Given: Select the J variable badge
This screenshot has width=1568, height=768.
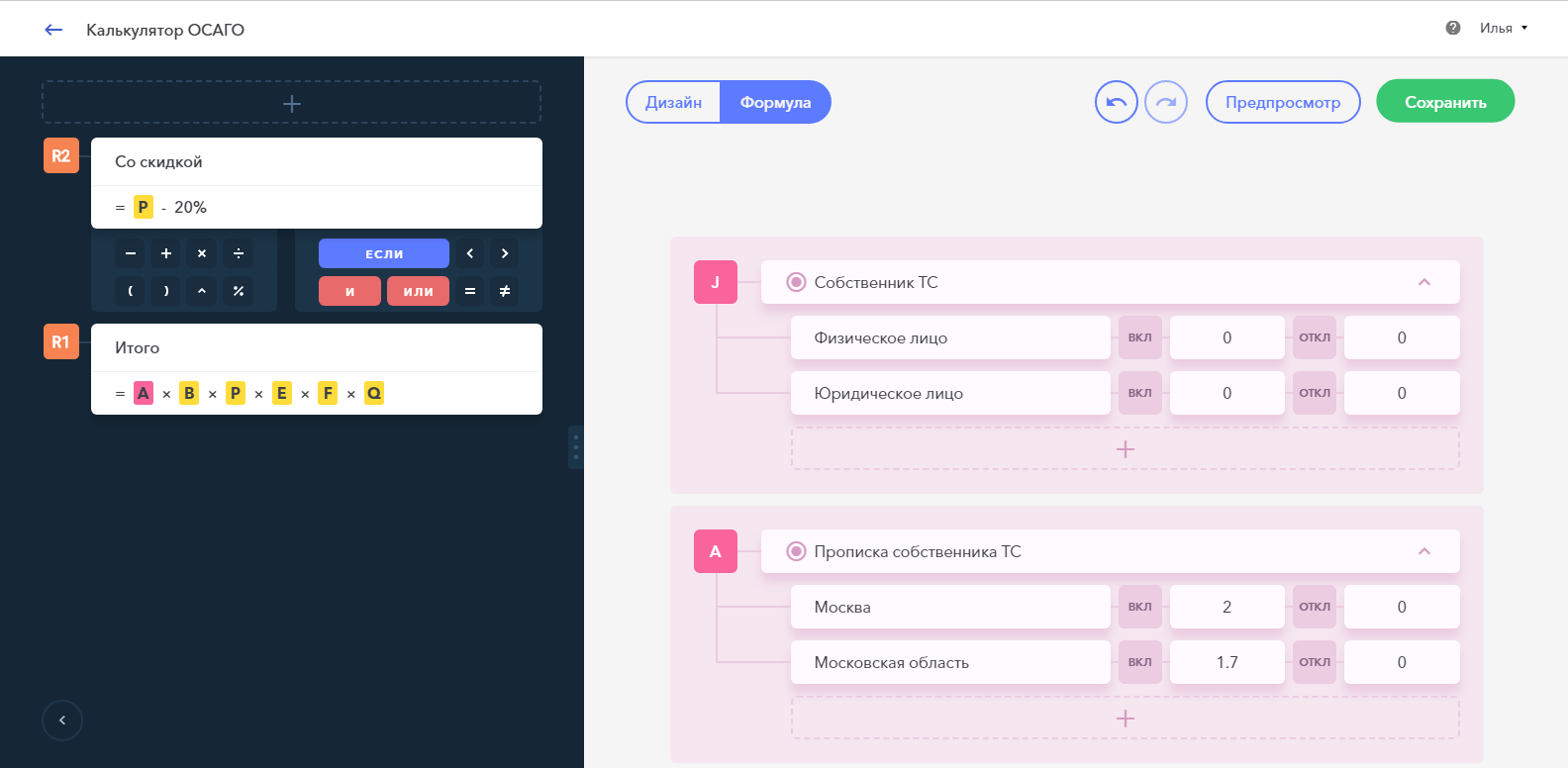Looking at the screenshot, I should 716,282.
